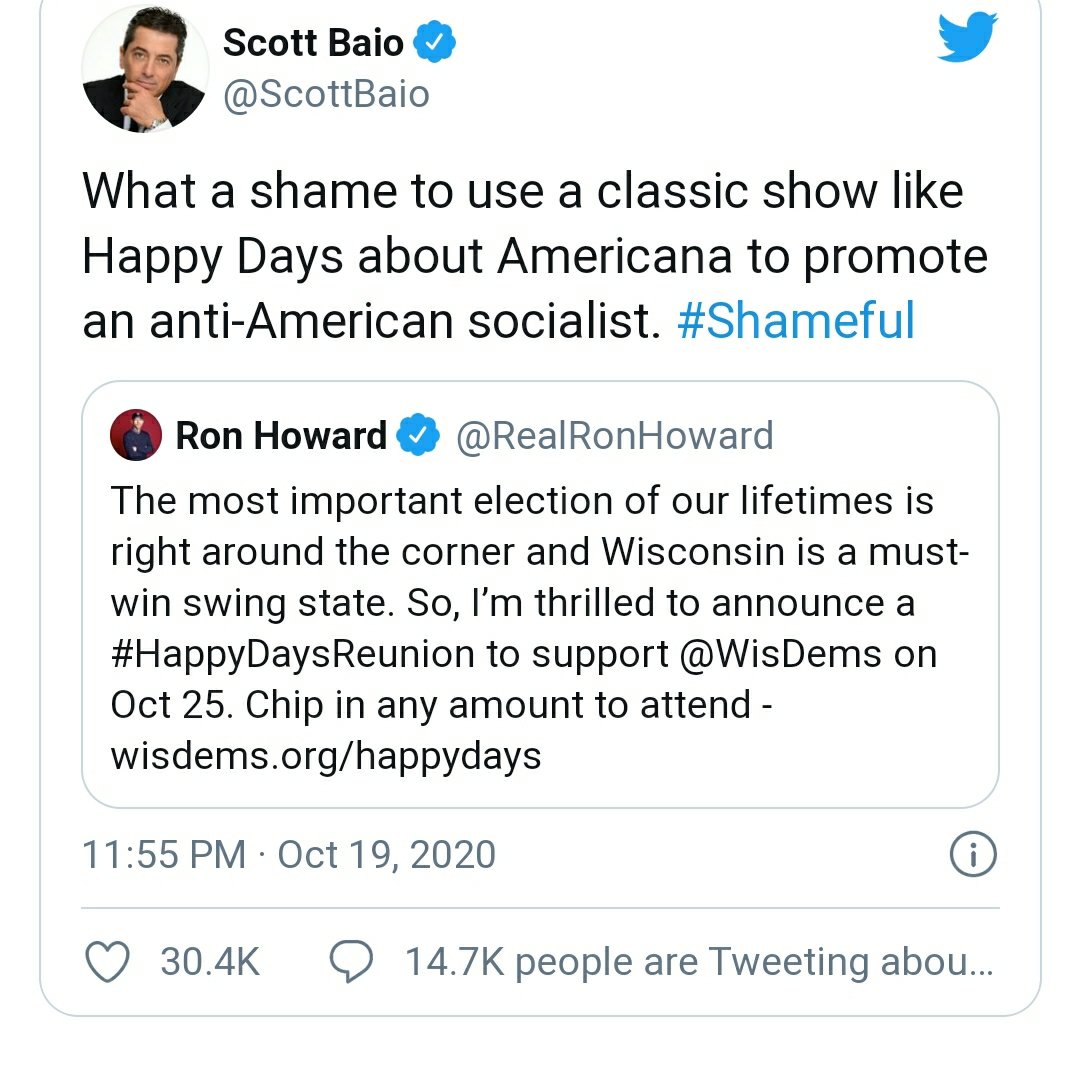
Task: Click the 30.4K likes count
Action: 210,961
